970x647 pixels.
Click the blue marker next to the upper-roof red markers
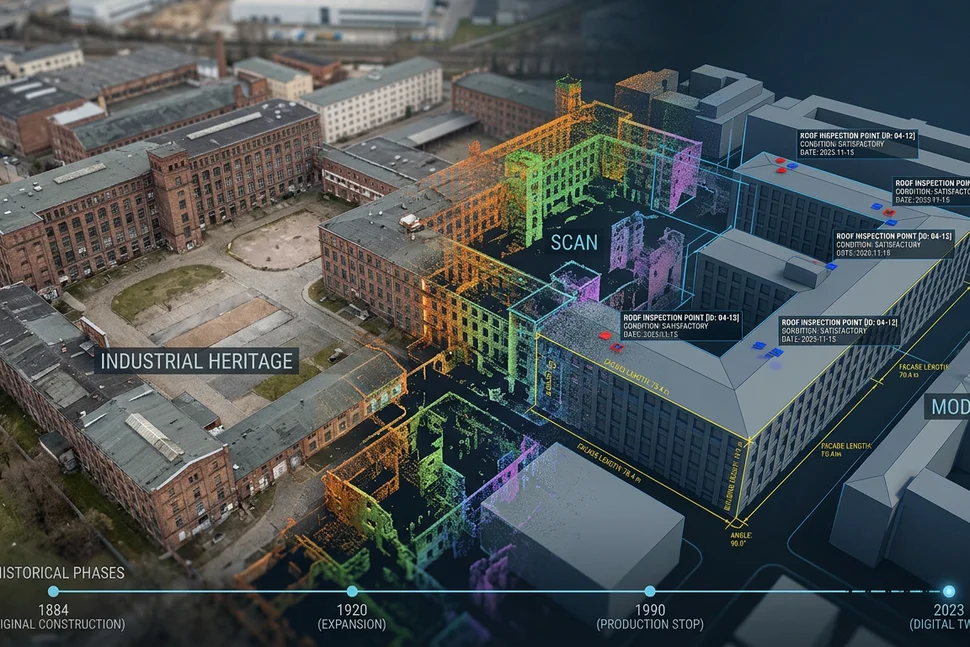[793, 166]
